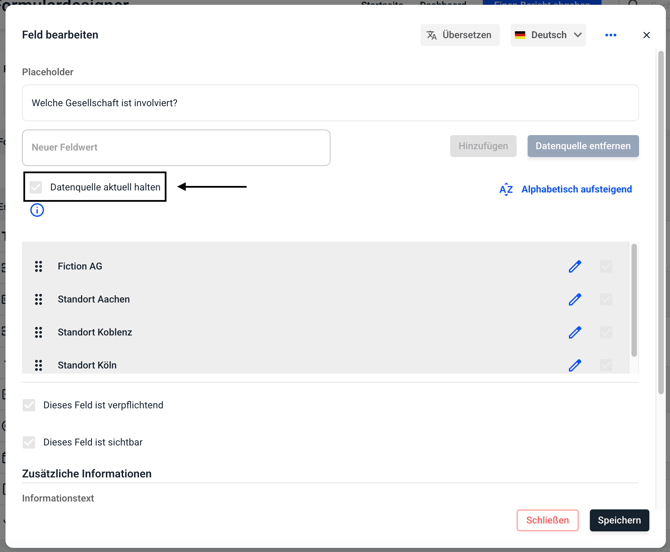Toggle Dieses Feld ist verpflichtend checkbox

(x=29, y=405)
